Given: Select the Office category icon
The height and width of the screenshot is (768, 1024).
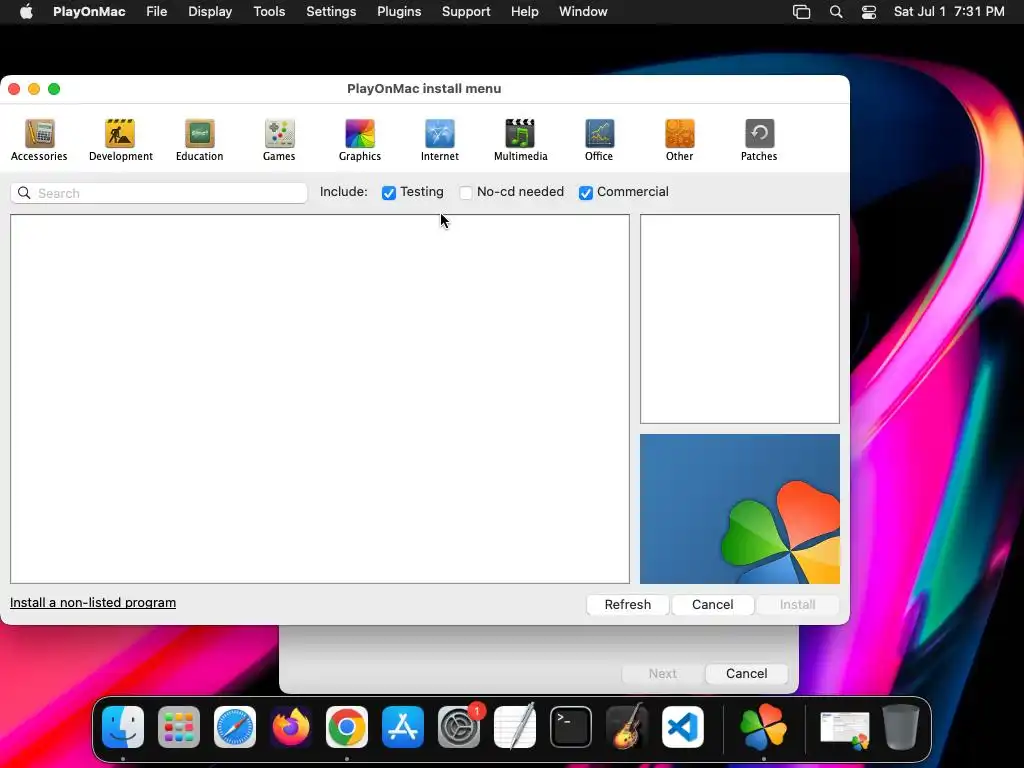Looking at the screenshot, I should (599, 140).
